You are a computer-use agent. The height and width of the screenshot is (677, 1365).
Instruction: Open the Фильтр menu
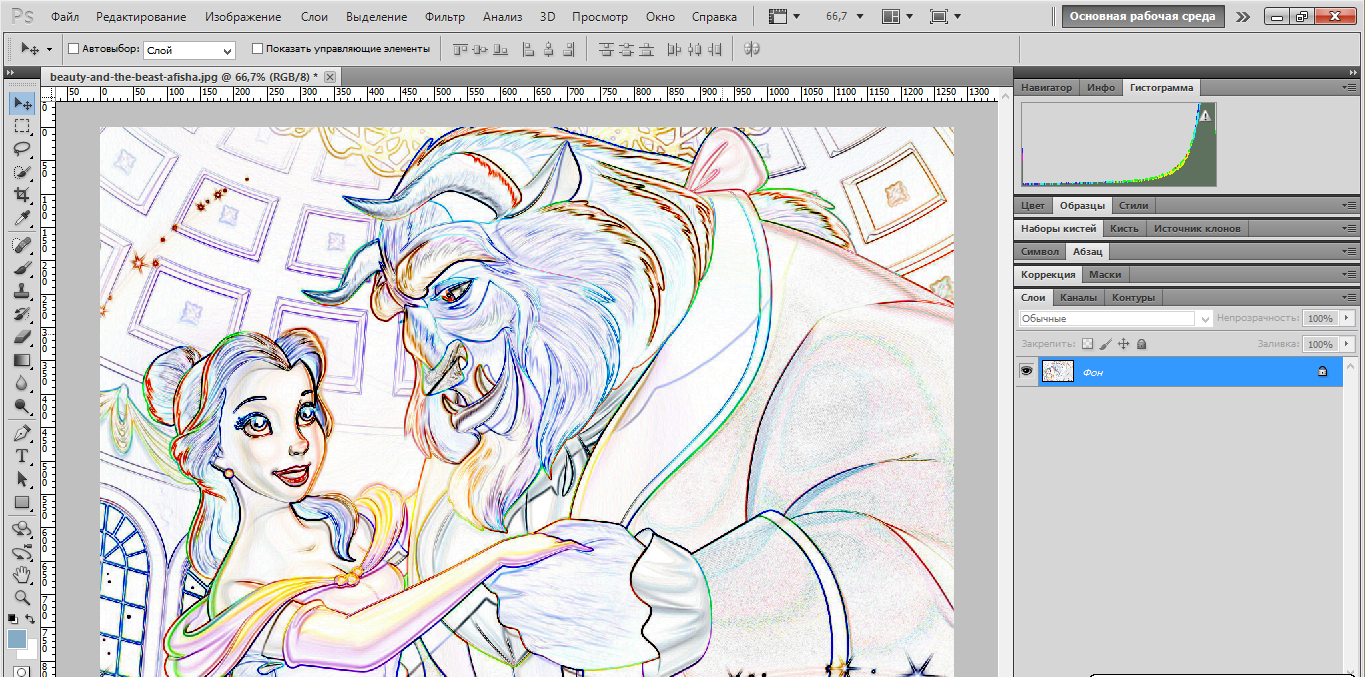(445, 17)
